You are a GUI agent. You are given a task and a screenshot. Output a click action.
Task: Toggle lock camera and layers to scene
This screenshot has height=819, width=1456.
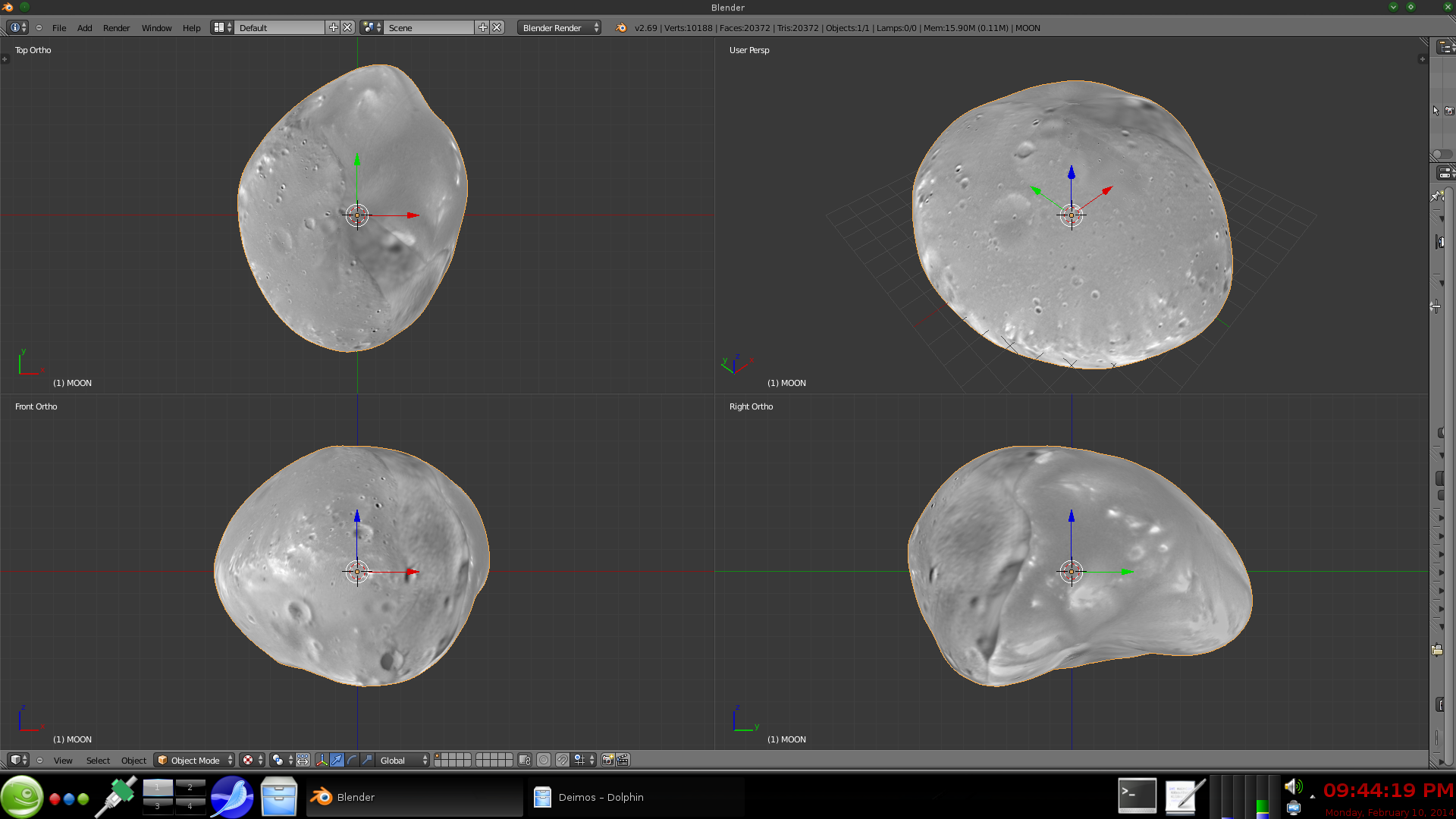(x=525, y=760)
